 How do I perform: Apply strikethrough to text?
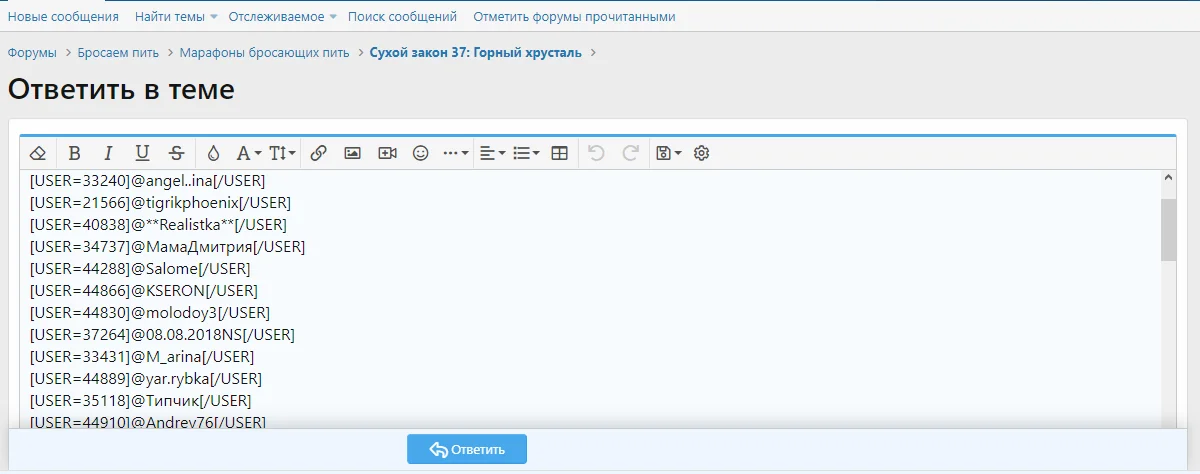click(176, 153)
